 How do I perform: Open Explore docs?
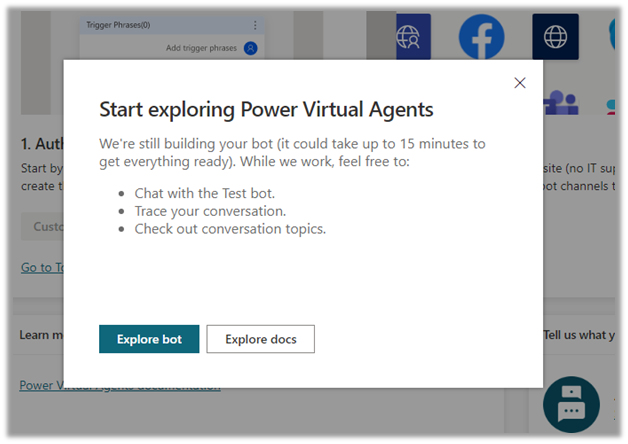tap(260, 339)
